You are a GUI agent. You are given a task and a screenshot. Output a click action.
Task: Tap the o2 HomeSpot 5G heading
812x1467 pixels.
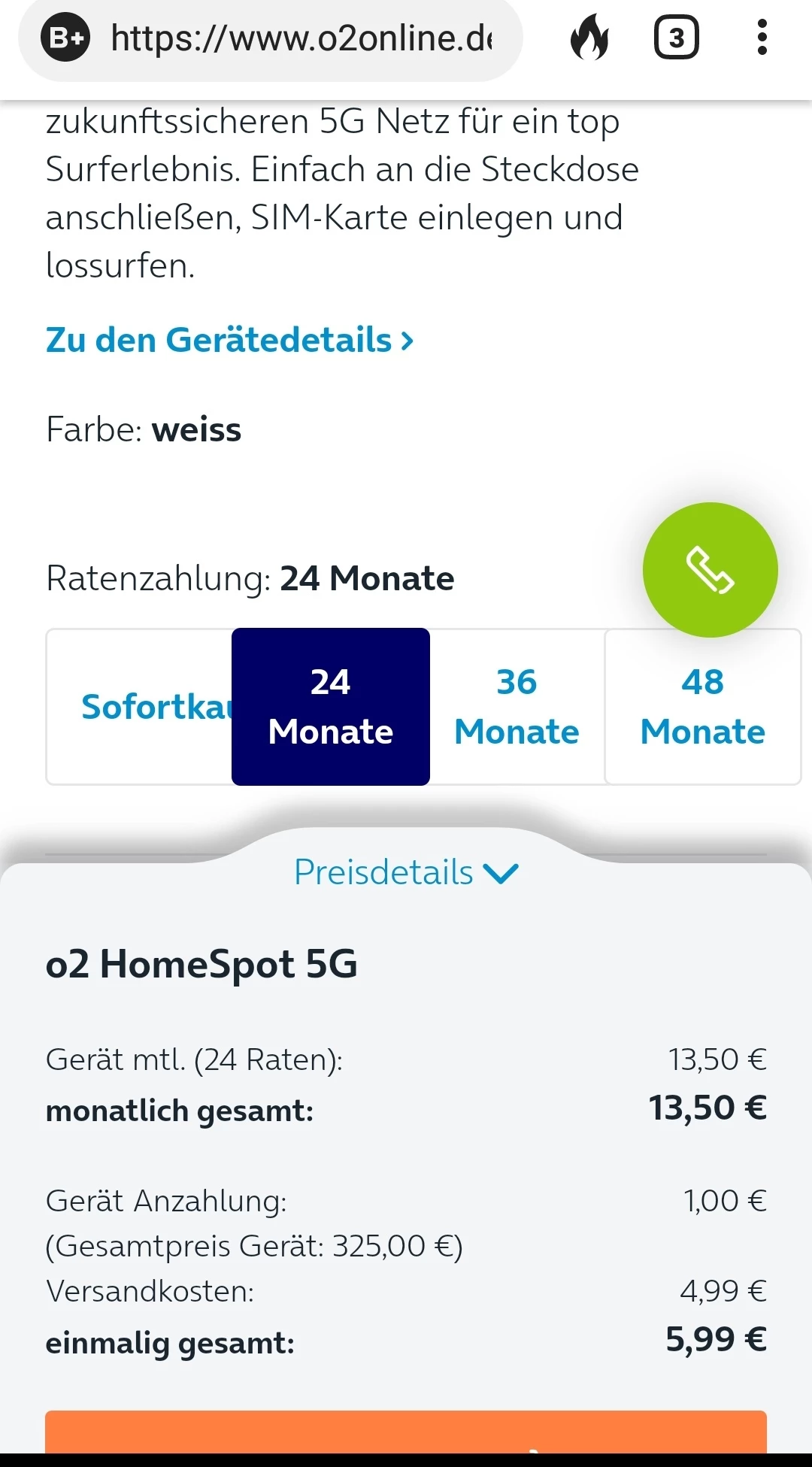tap(201, 964)
